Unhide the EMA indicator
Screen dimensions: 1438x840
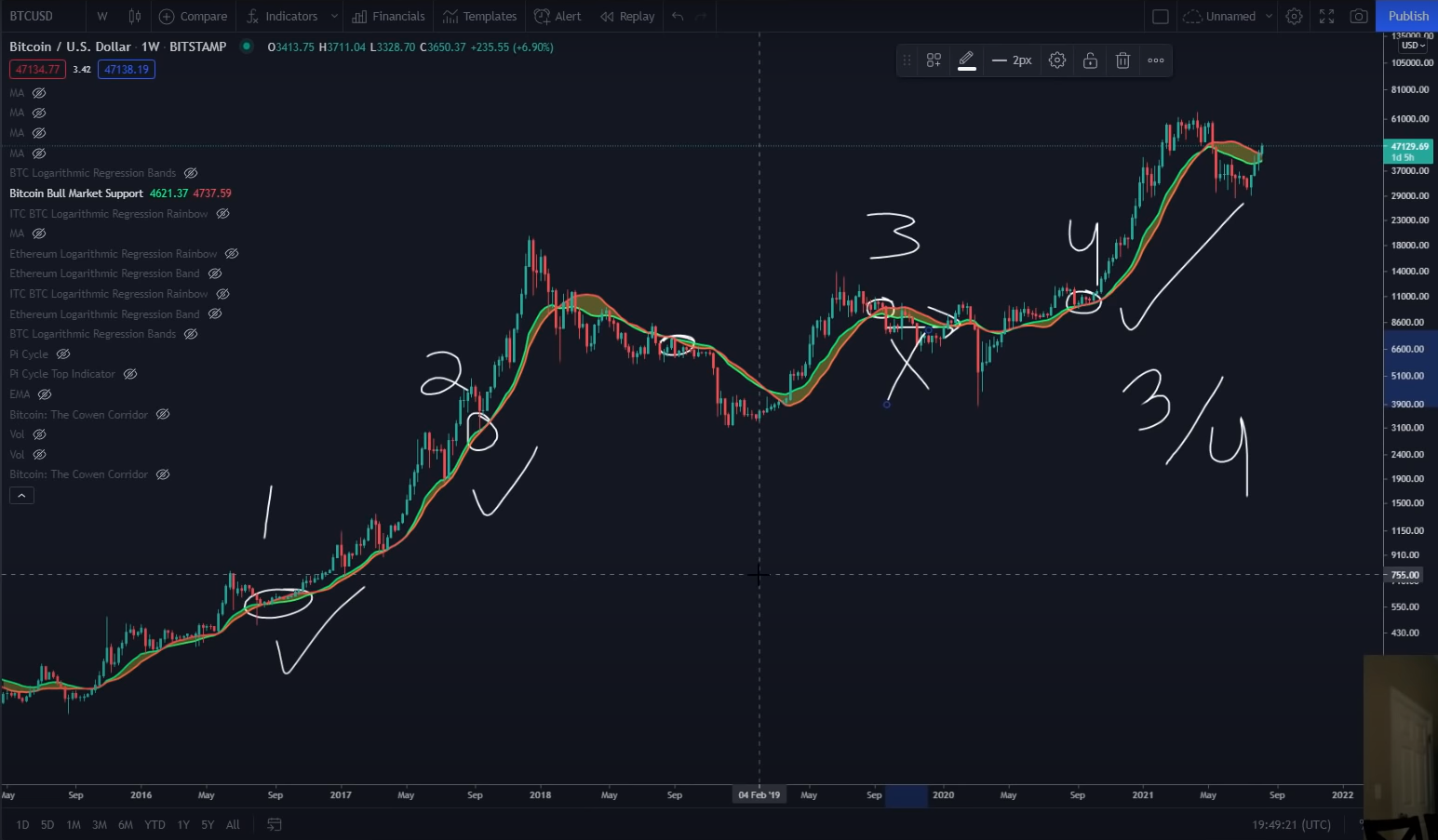(45, 394)
